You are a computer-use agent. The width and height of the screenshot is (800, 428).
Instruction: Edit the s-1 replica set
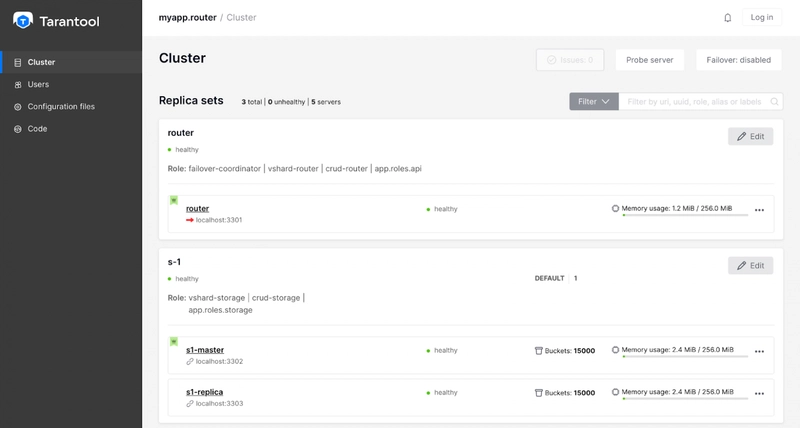[x=750, y=266]
